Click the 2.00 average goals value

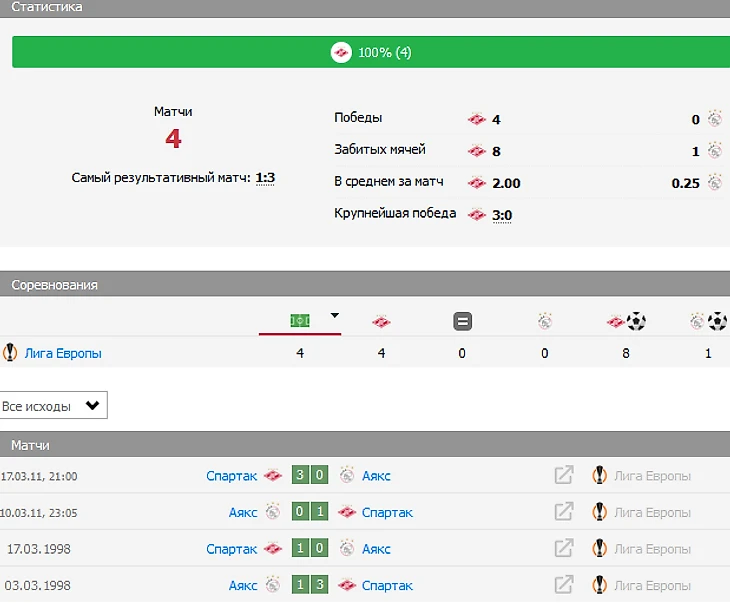tap(506, 183)
